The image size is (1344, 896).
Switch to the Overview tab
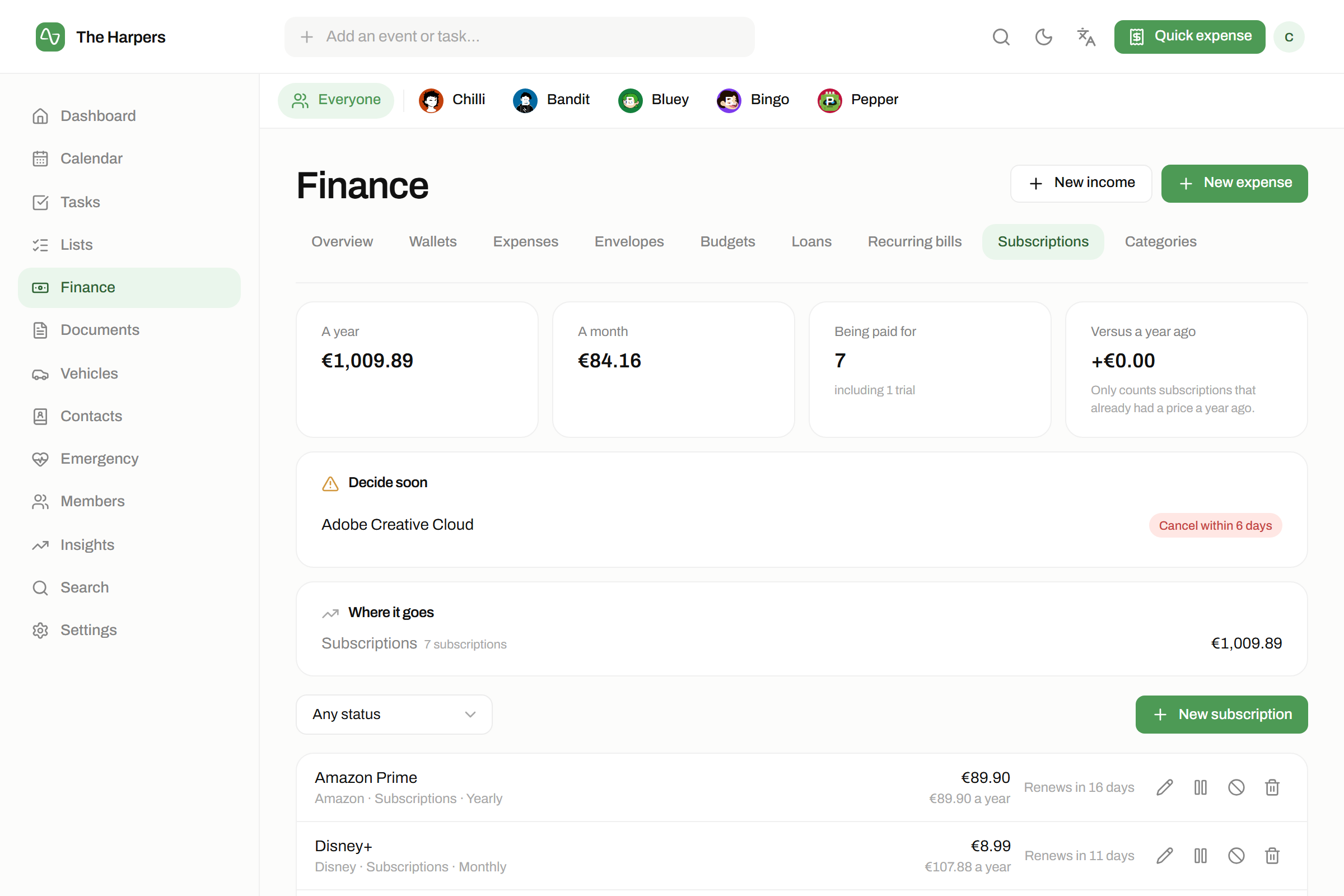(x=342, y=242)
